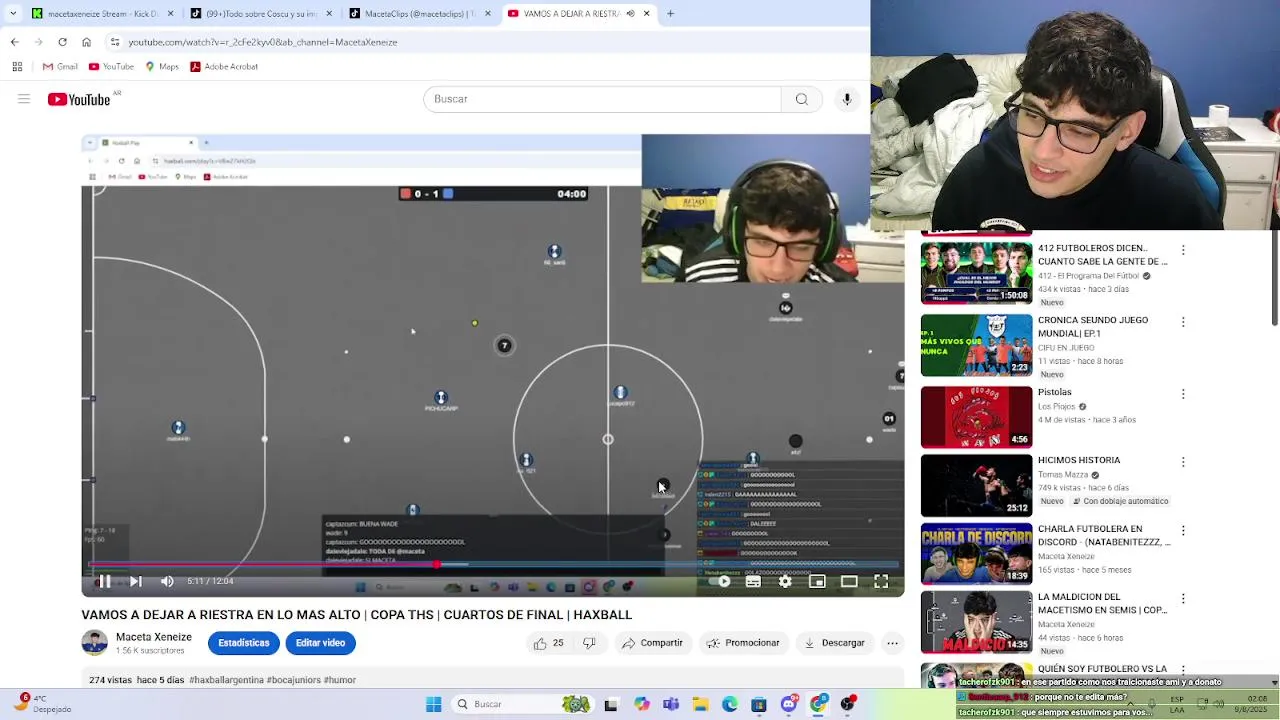Click the Compartir share button

(x=652, y=643)
